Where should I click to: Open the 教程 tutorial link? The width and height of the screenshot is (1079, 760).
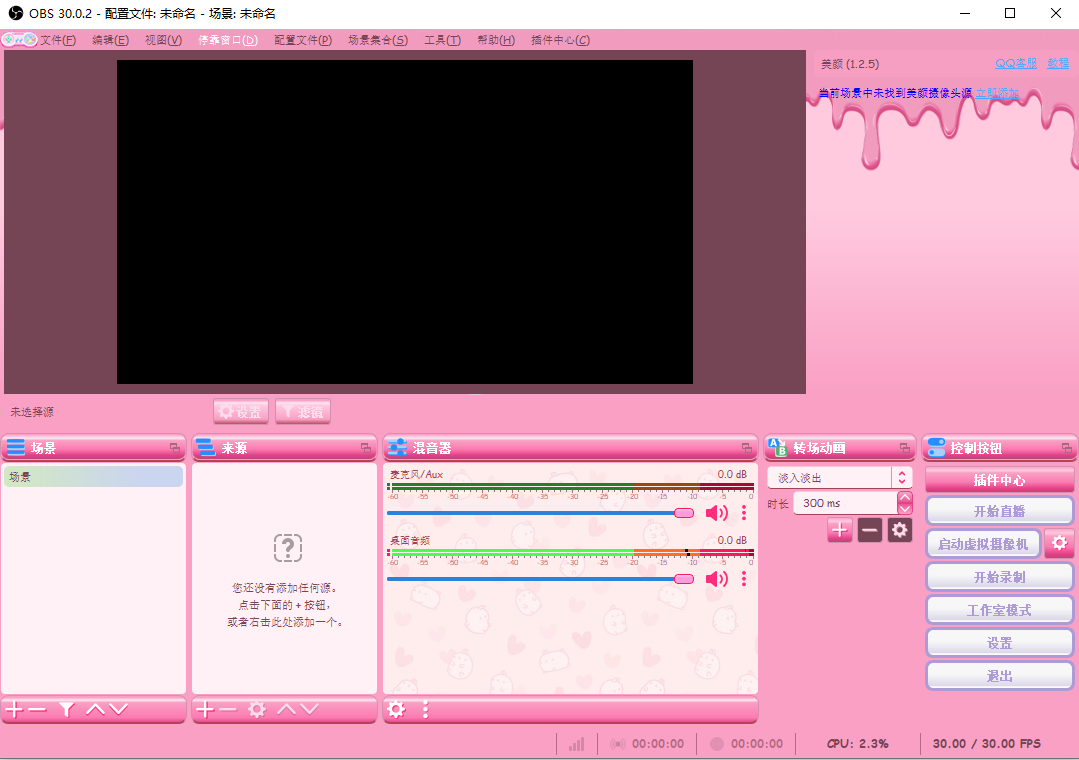1058,63
